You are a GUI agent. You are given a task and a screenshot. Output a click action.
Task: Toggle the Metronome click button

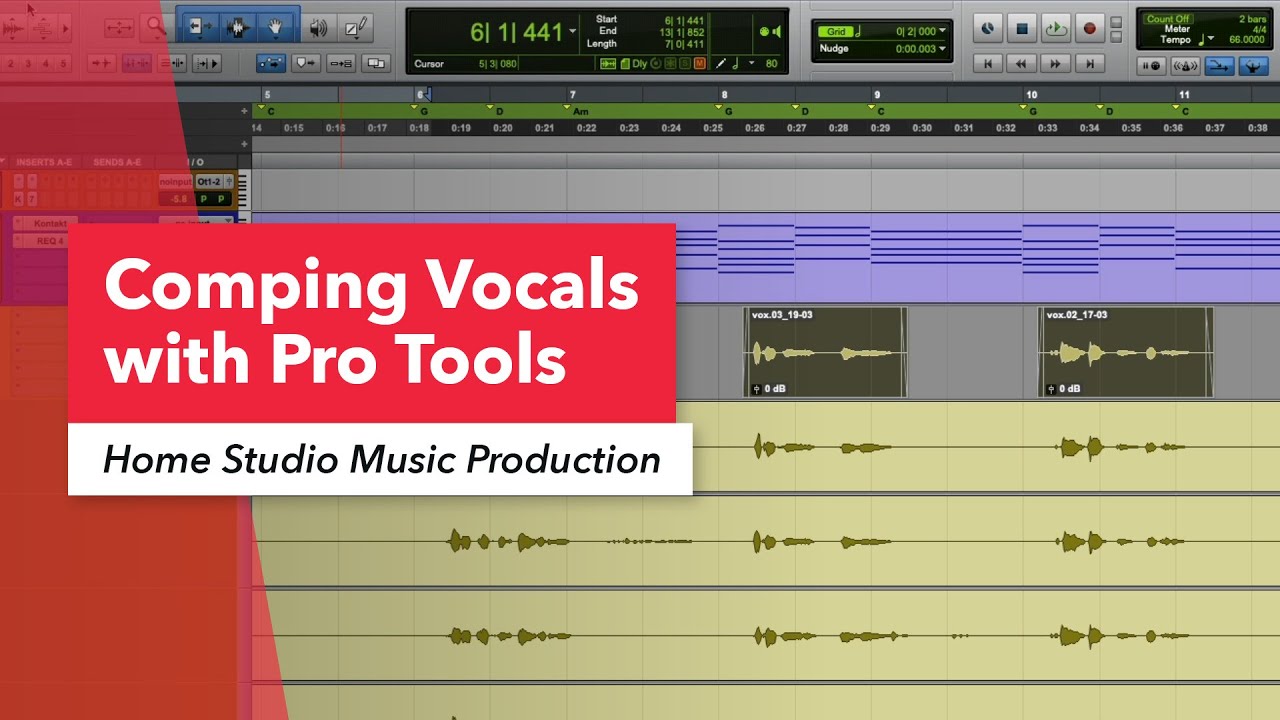(1185, 66)
